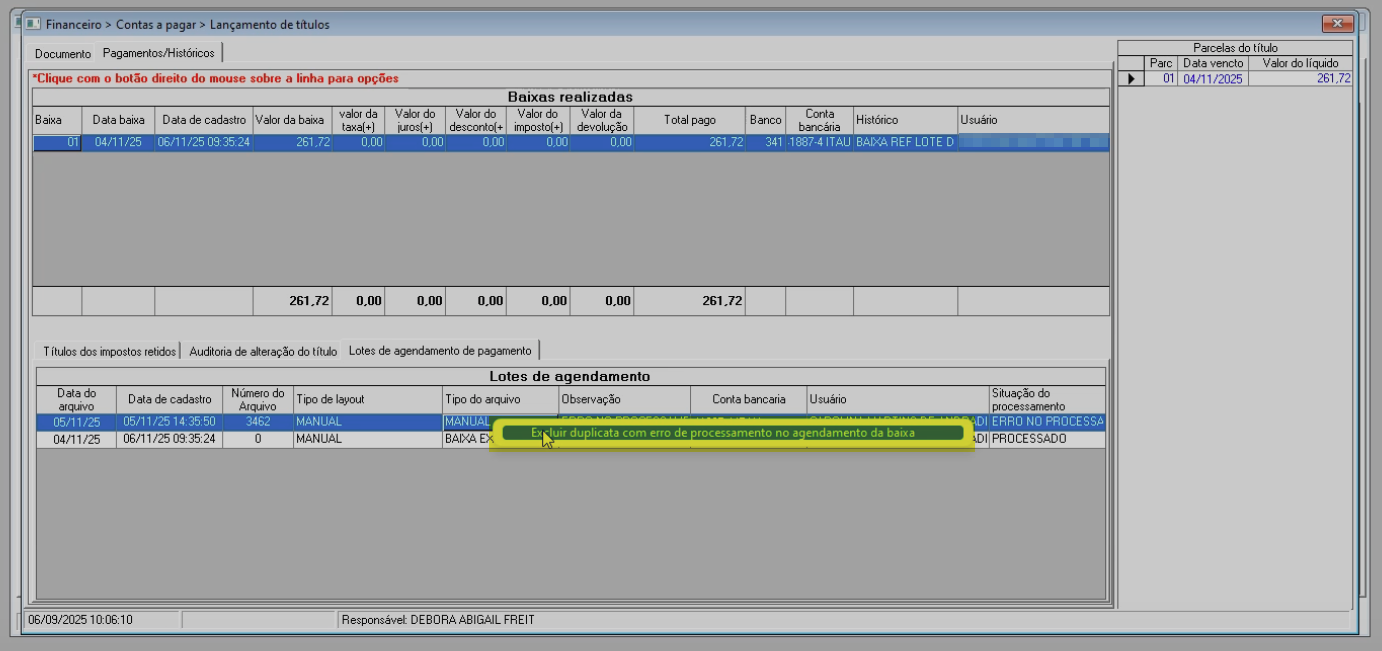Click the application icon in the title bar

click(x=33, y=24)
